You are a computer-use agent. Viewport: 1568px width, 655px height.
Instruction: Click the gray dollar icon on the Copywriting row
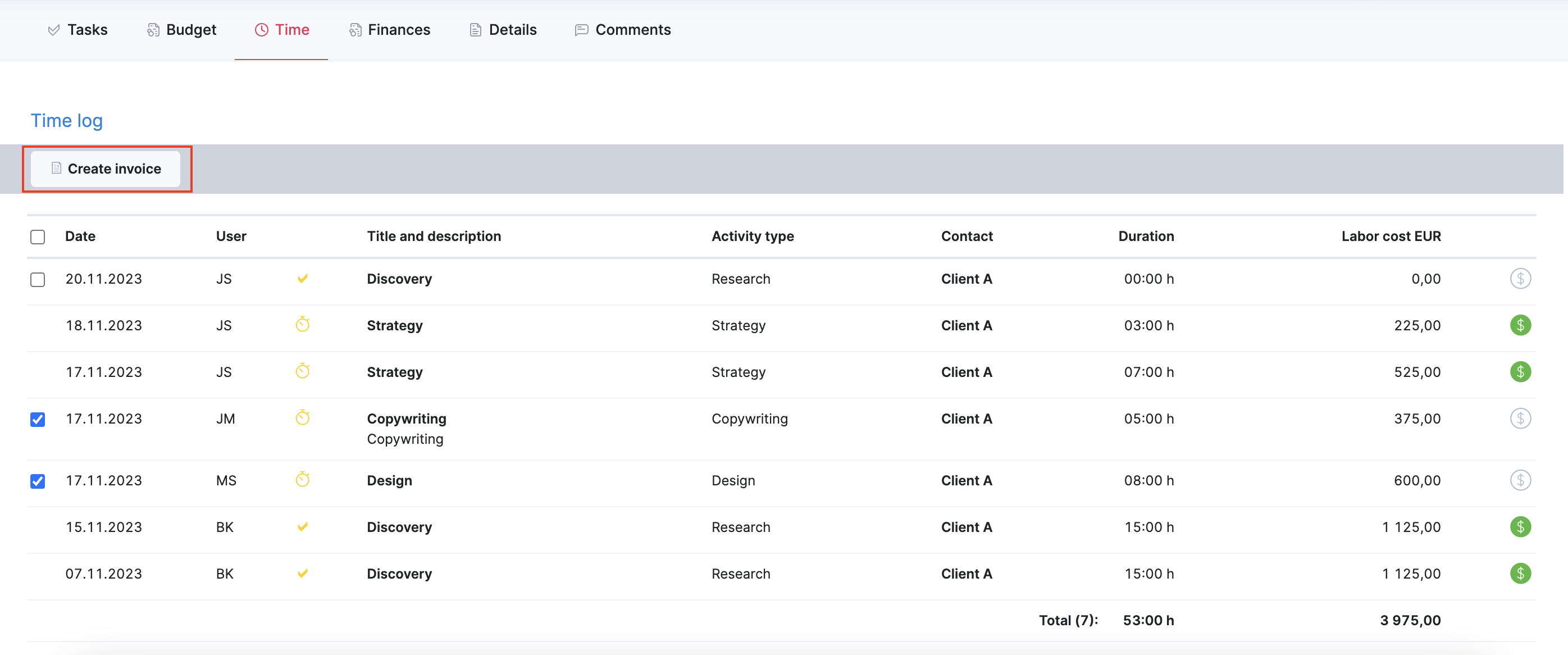coord(1521,418)
